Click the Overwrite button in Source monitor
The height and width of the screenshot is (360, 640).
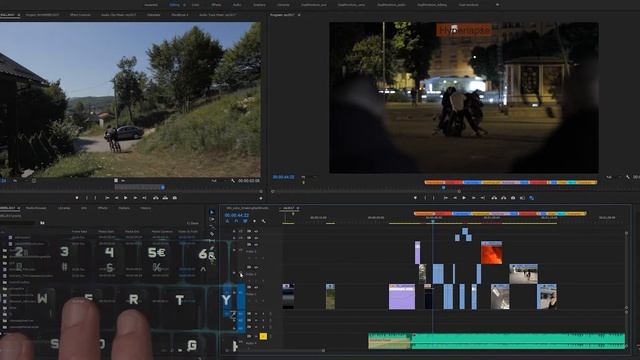click(165, 198)
